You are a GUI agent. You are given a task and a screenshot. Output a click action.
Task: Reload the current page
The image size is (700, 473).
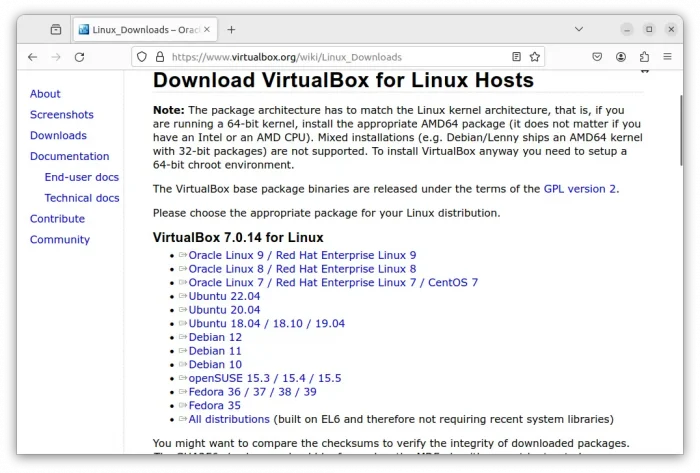coord(80,57)
